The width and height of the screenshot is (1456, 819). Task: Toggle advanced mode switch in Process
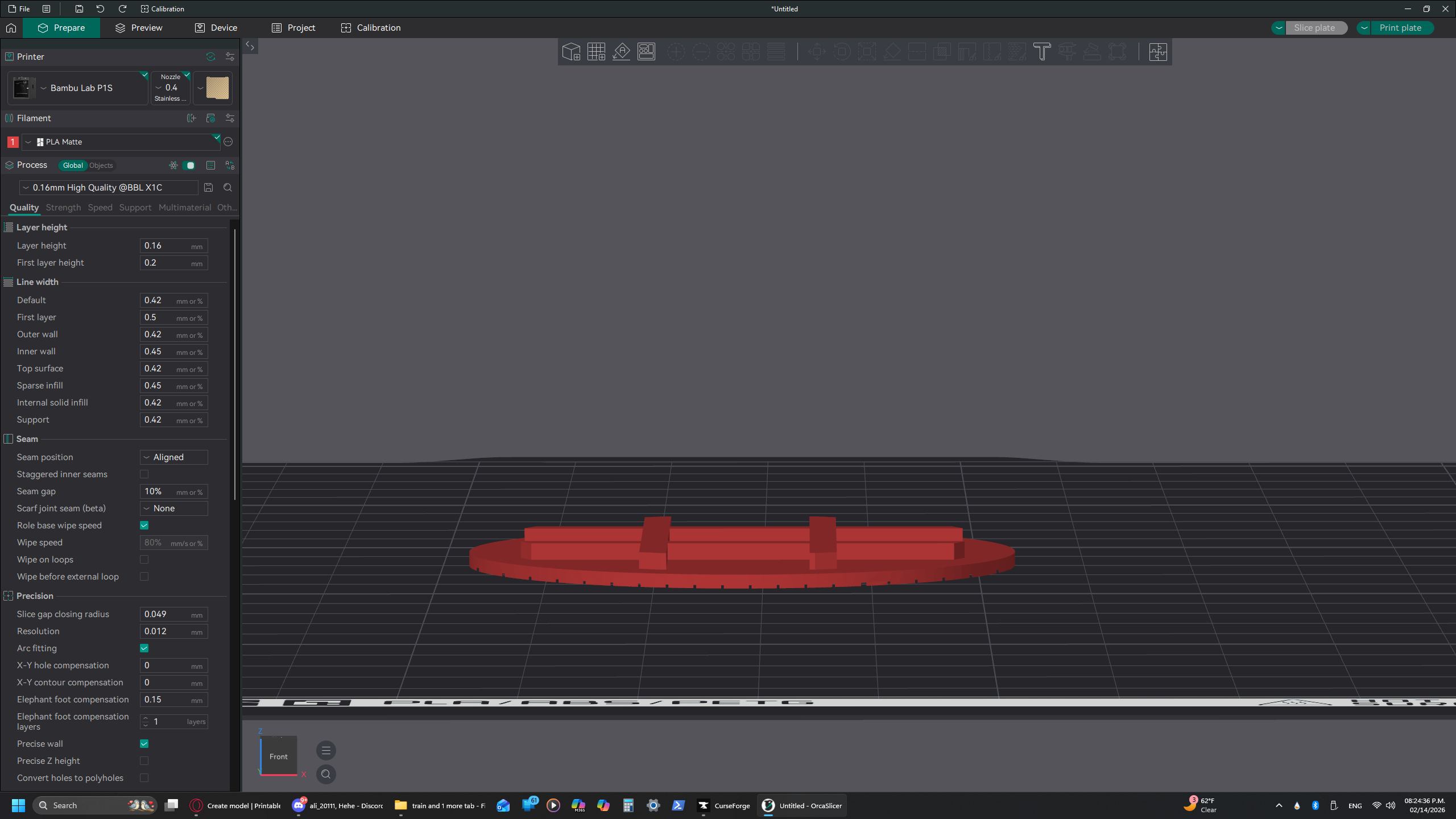click(189, 166)
